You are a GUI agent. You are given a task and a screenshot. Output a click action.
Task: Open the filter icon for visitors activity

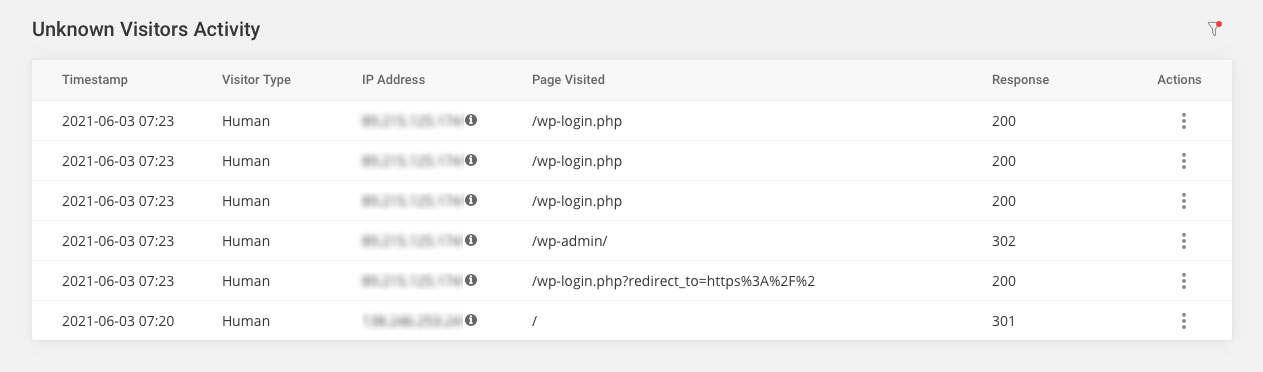(1214, 29)
